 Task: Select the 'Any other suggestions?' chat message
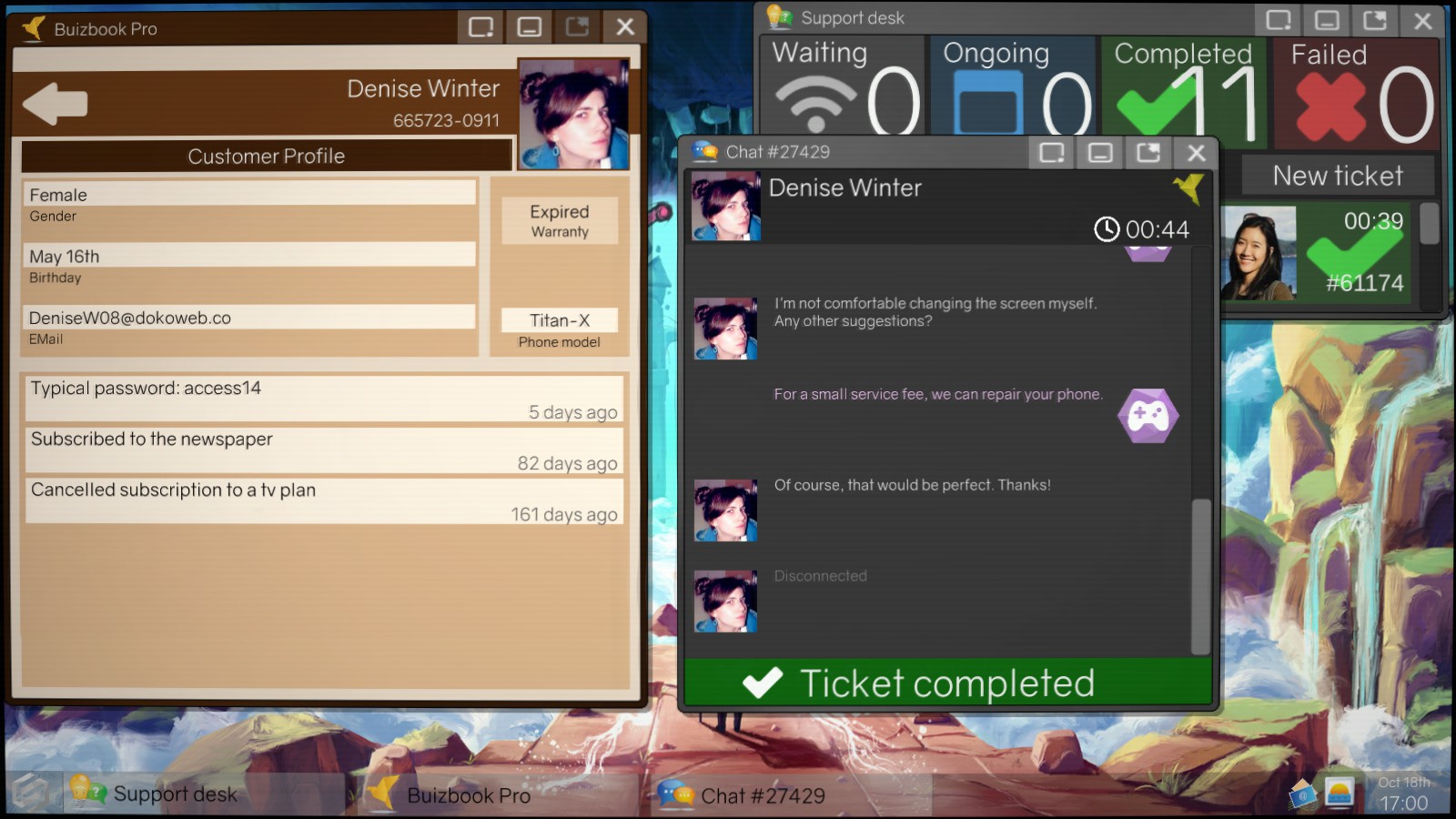point(935,312)
